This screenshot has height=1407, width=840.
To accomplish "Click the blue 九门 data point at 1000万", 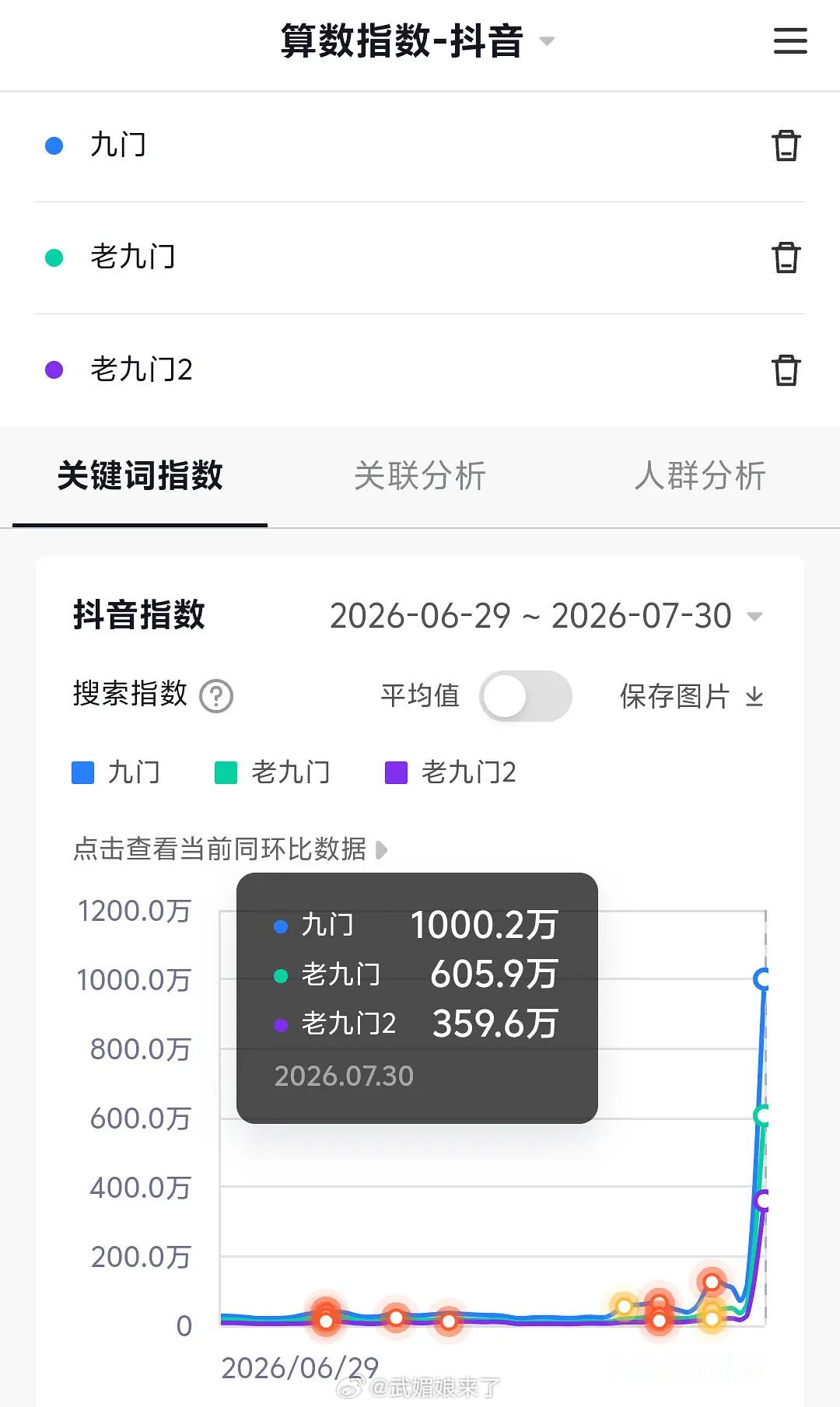I will (763, 979).
